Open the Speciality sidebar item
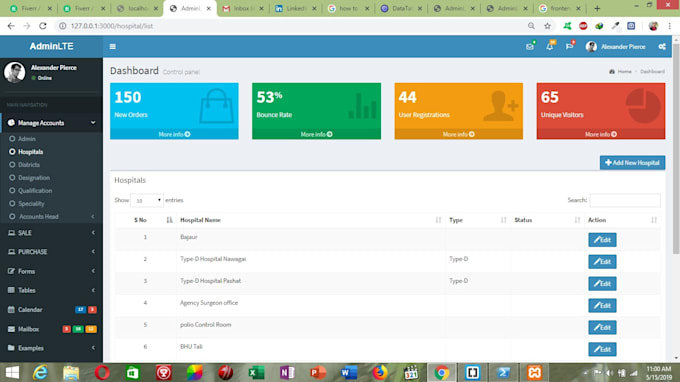Image resolution: width=680 pixels, height=382 pixels. tap(31, 204)
